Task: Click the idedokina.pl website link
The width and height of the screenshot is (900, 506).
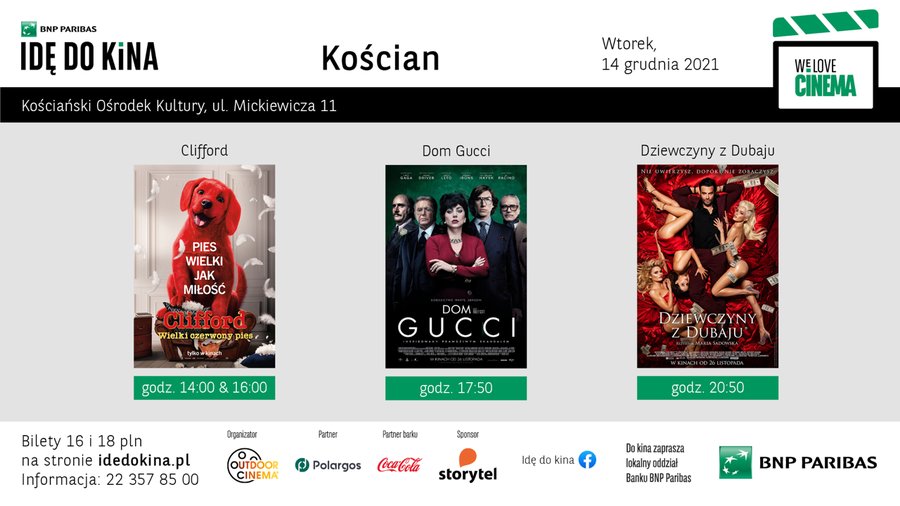Action: [x=144, y=461]
